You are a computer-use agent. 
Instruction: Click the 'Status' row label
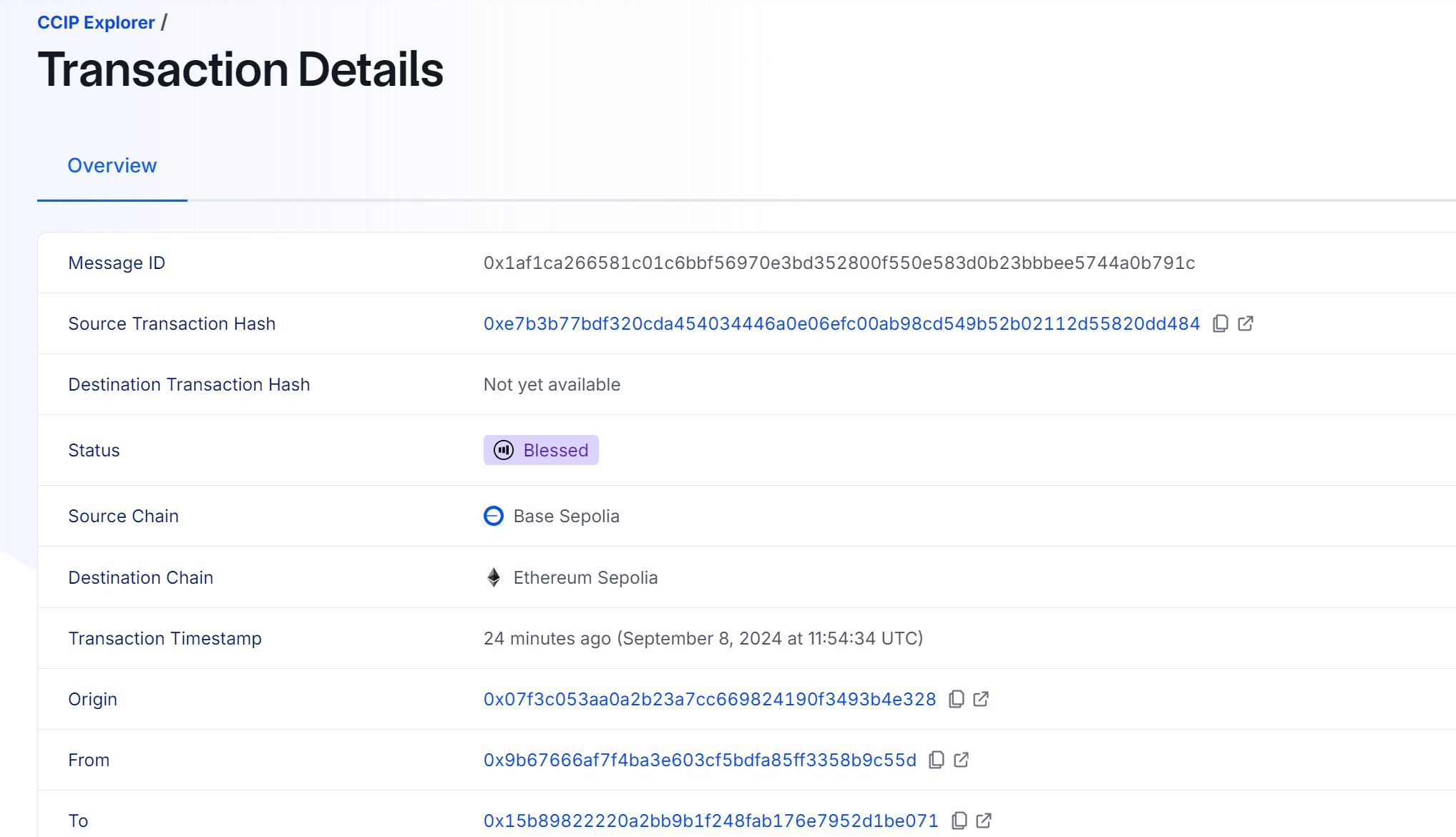[94, 450]
